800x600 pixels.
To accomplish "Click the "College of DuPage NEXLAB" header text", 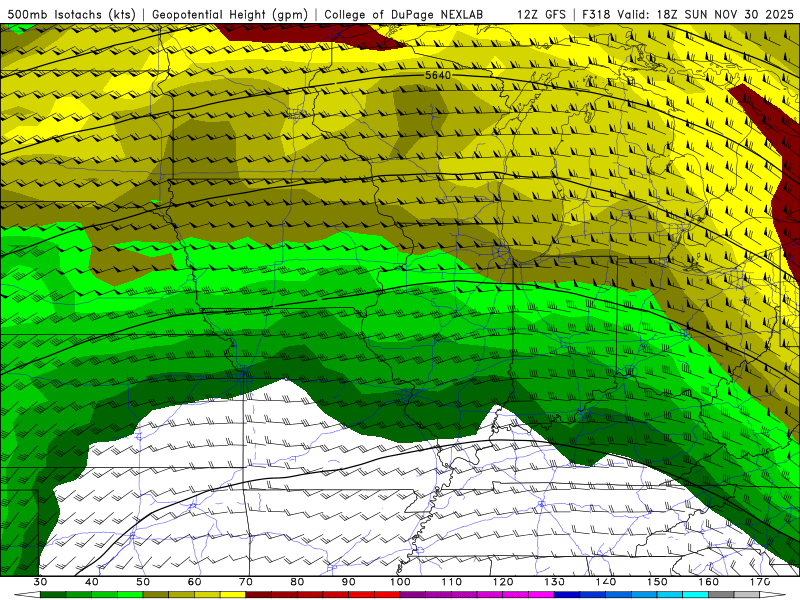I will pyautogui.click(x=404, y=14).
